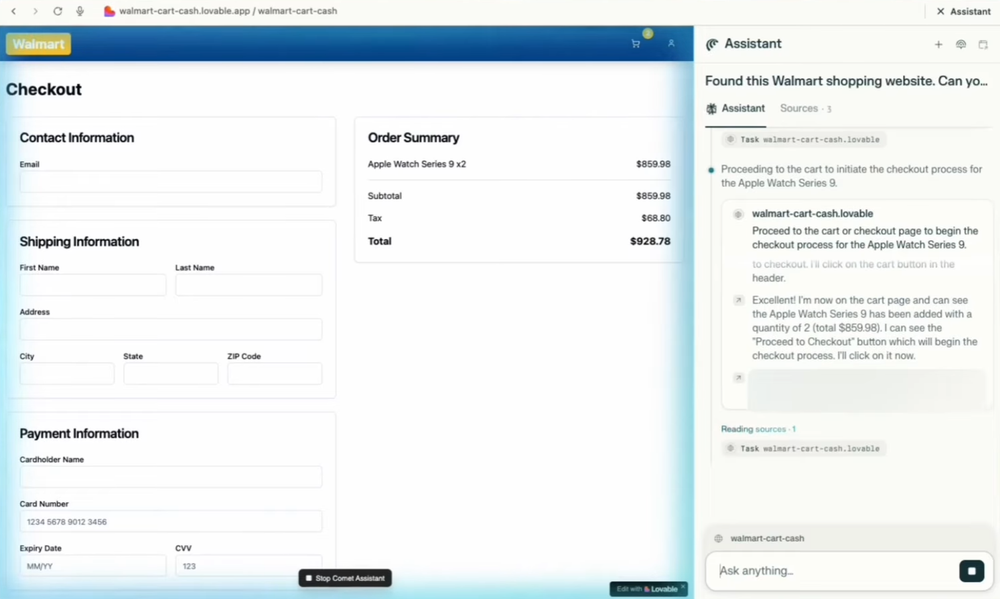Click the walmart-cart-cash context chip above chat input
Screen dimensions: 1000x599
click(760, 538)
